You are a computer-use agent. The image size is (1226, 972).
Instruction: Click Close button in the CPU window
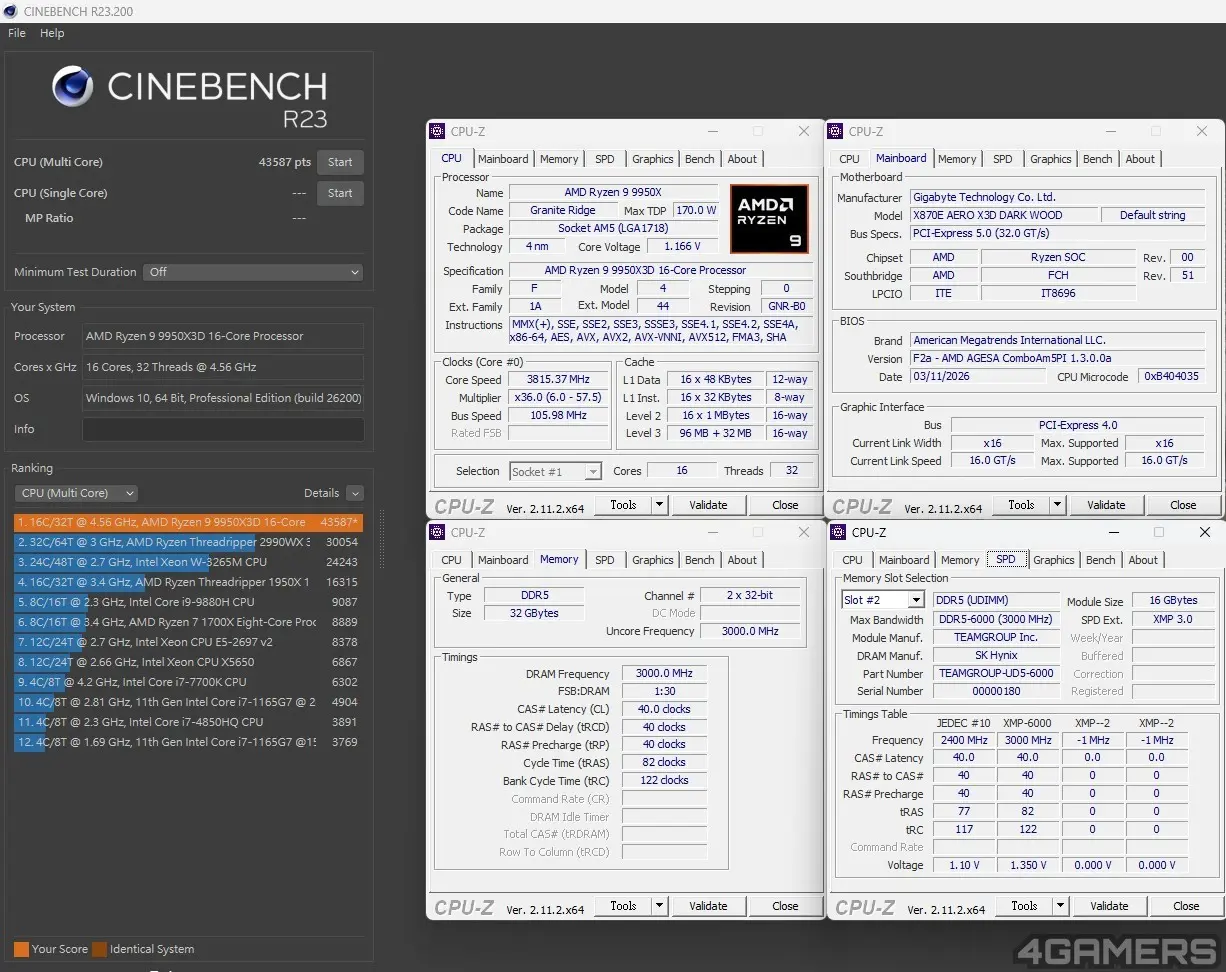pyautogui.click(x=785, y=505)
